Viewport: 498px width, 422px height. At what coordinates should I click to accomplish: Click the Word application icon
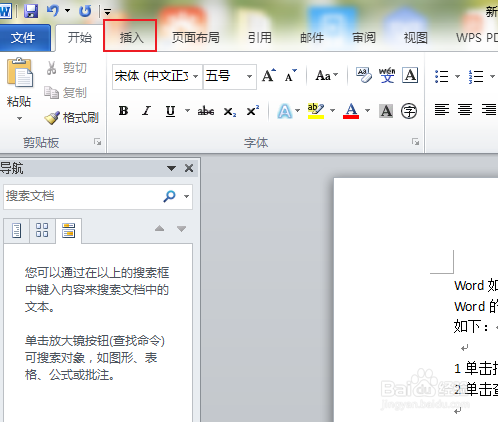[5, 11]
